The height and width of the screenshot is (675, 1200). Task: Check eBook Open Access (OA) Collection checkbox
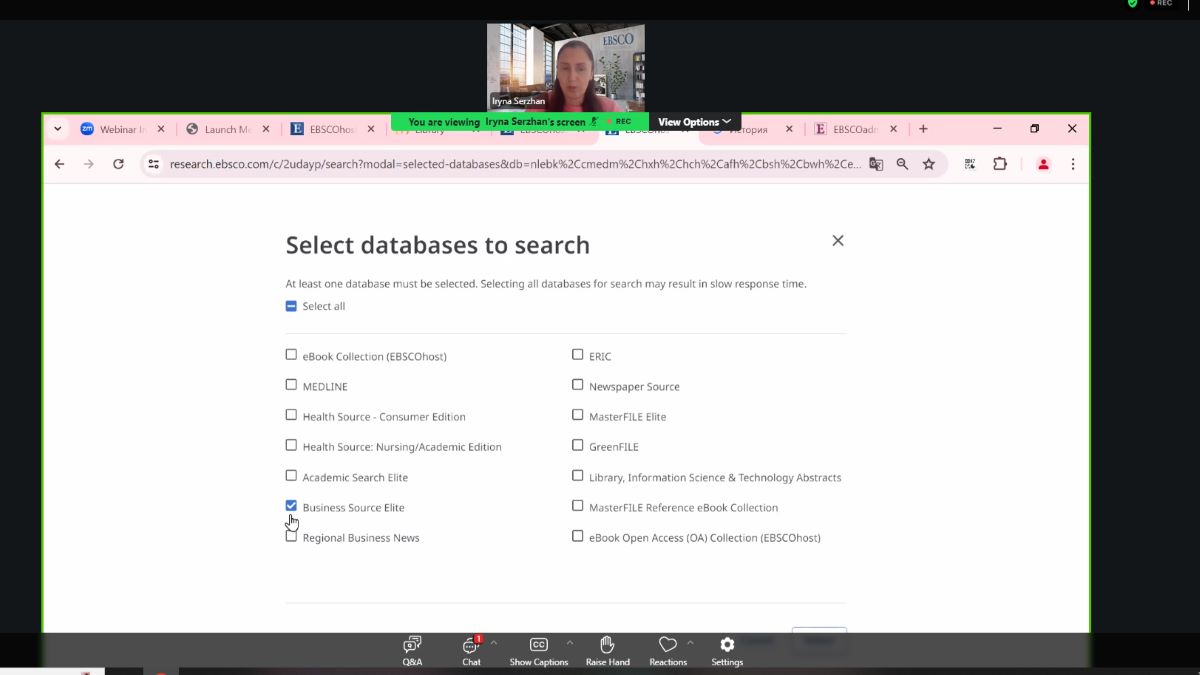578,536
